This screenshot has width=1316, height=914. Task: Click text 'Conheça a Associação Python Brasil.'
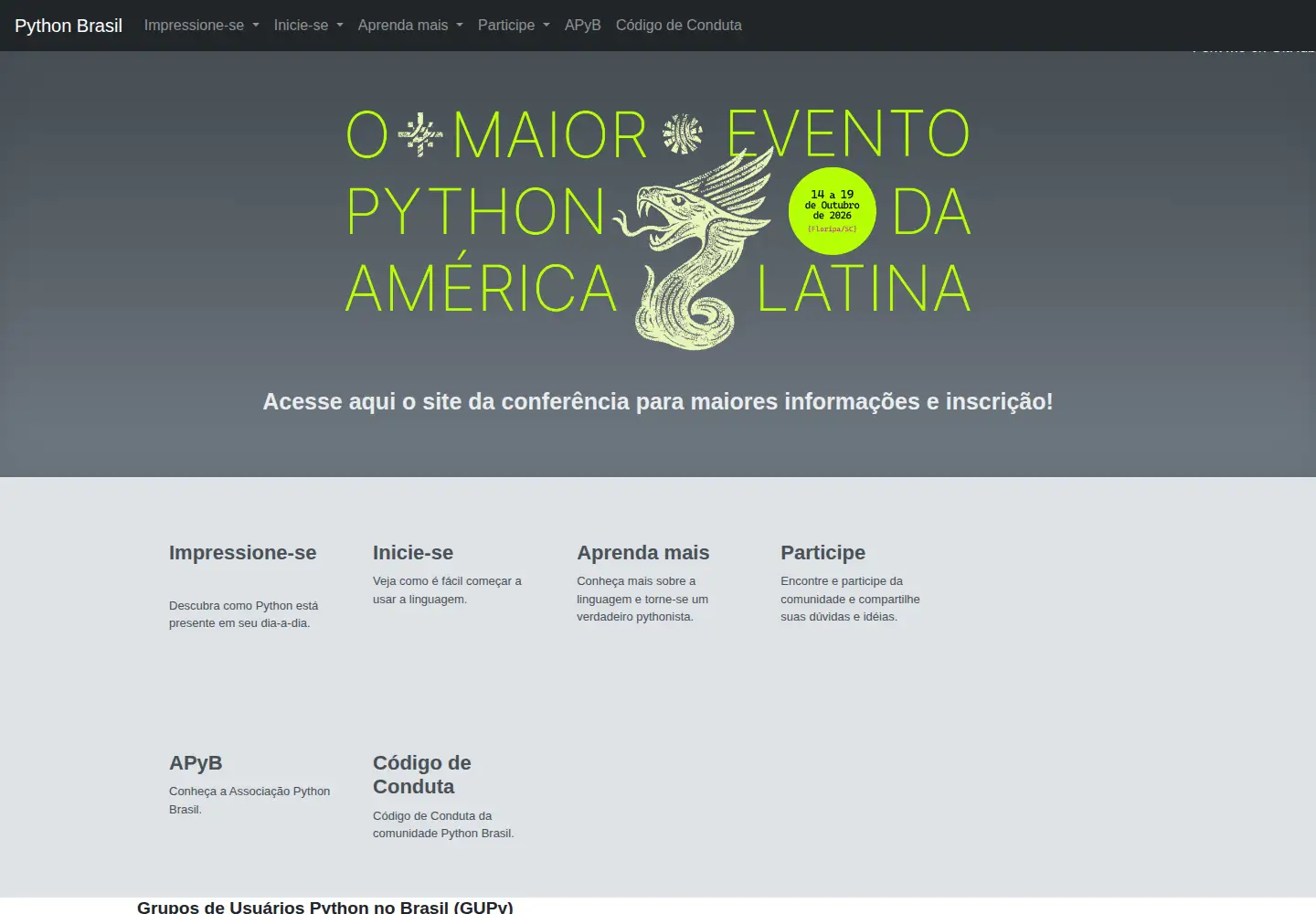tap(249, 800)
